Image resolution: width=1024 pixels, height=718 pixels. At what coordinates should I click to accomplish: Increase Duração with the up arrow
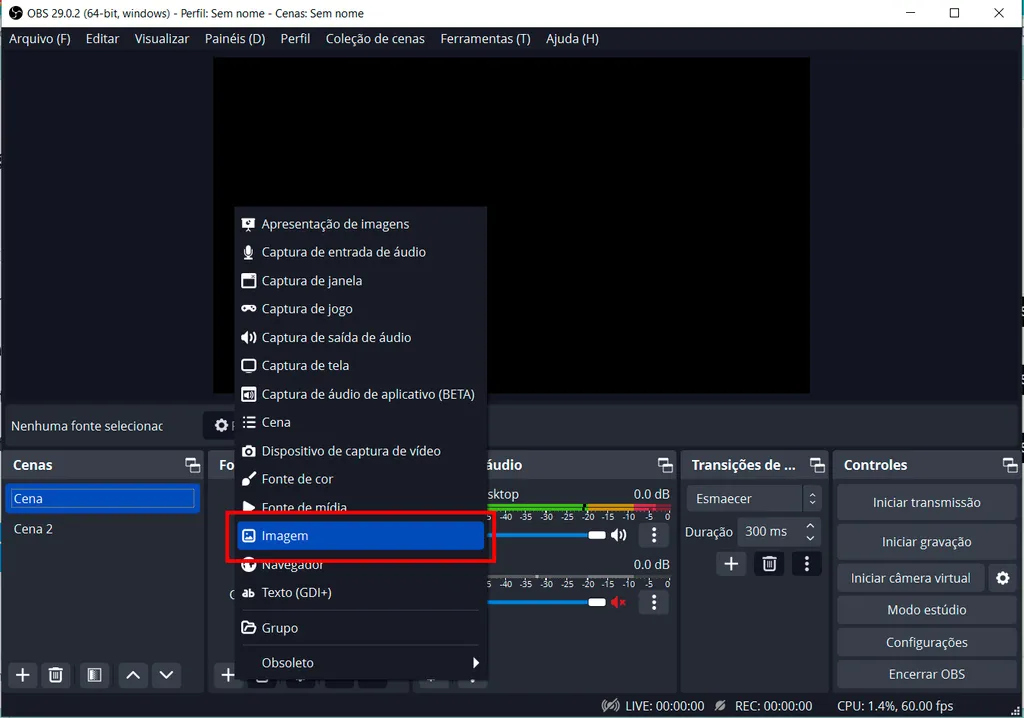point(810,526)
